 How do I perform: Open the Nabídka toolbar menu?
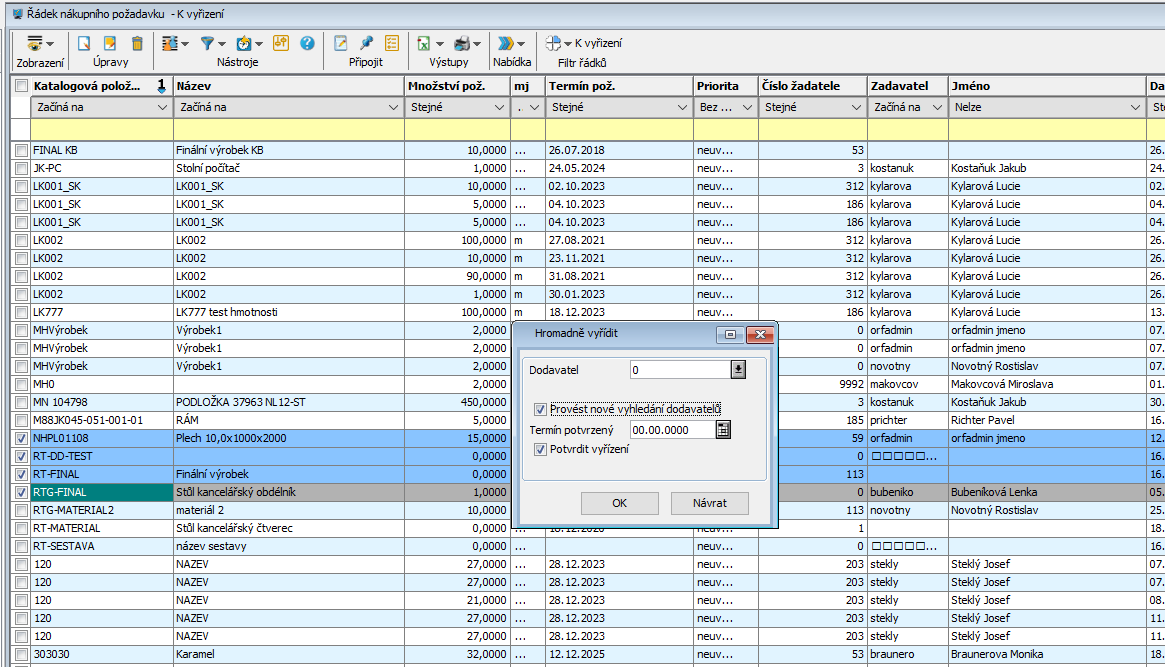(512, 44)
